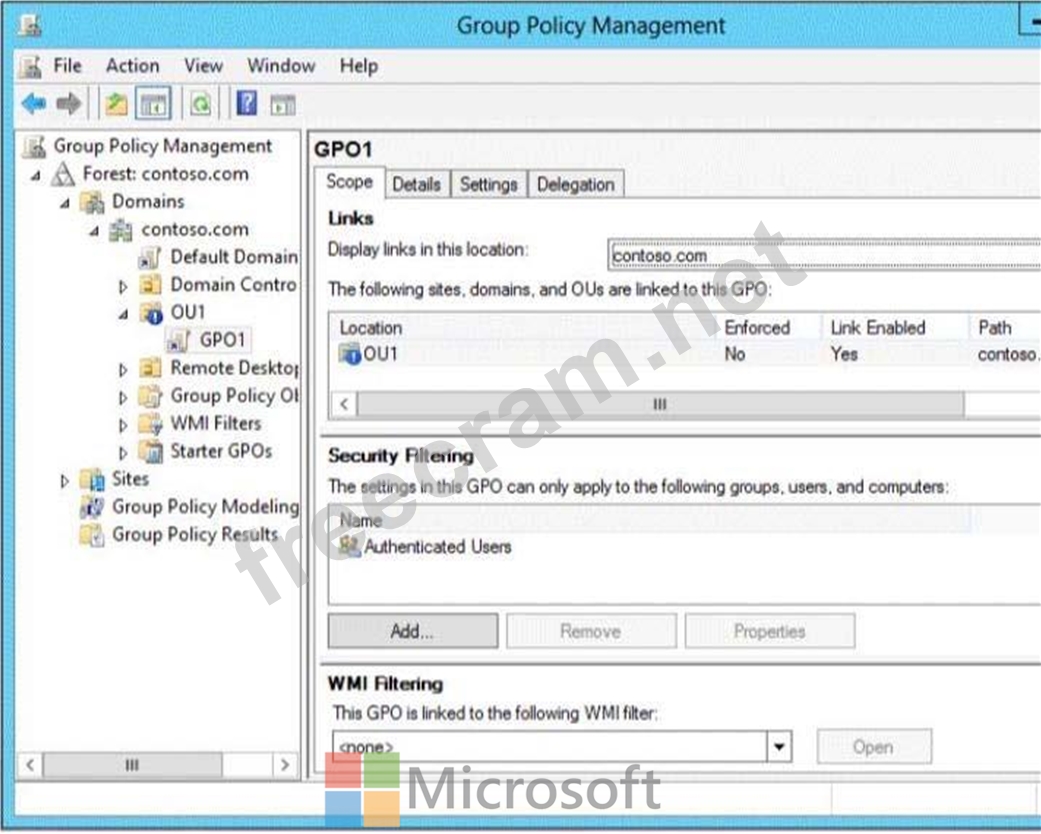Click the Domain Controllers OU folder icon
Viewport: 1041px width, 834px height.
150,285
